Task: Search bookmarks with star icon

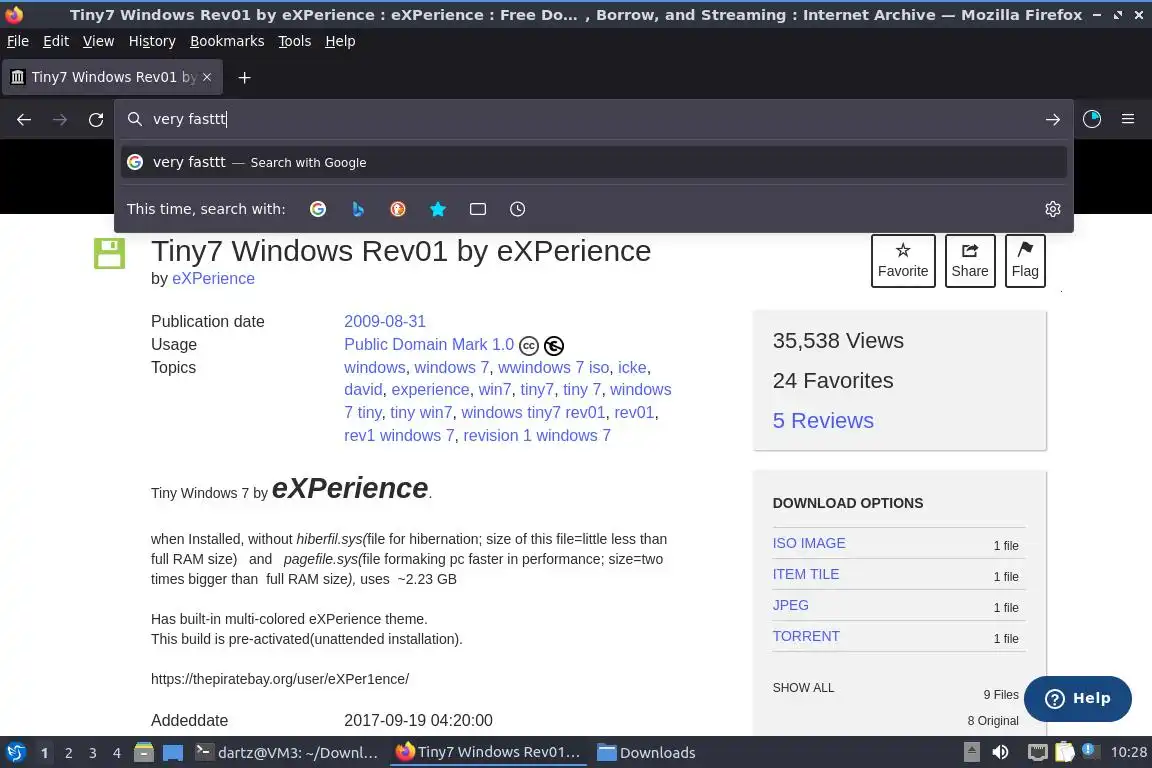Action: [x=438, y=209]
